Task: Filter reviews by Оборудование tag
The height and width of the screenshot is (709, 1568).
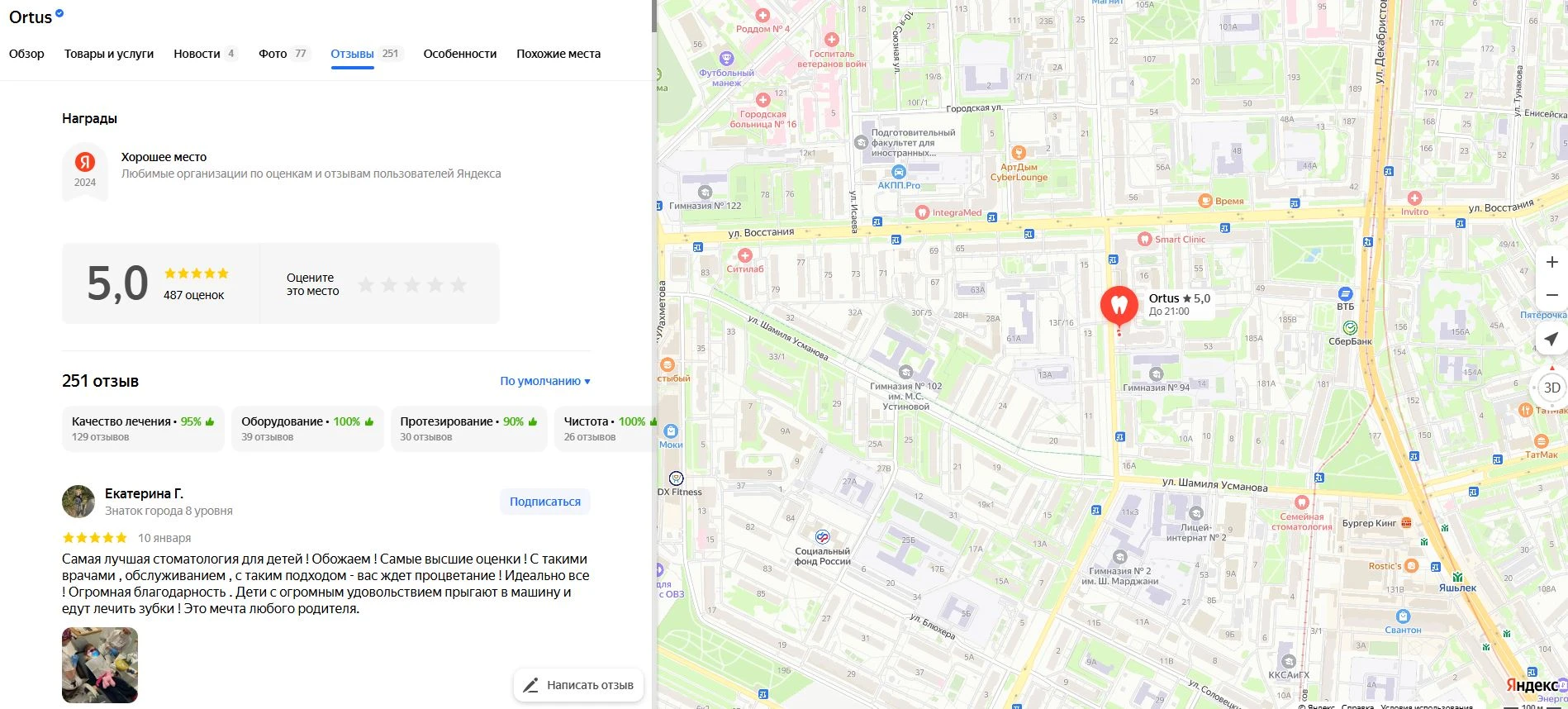Action: pos(306,429)
